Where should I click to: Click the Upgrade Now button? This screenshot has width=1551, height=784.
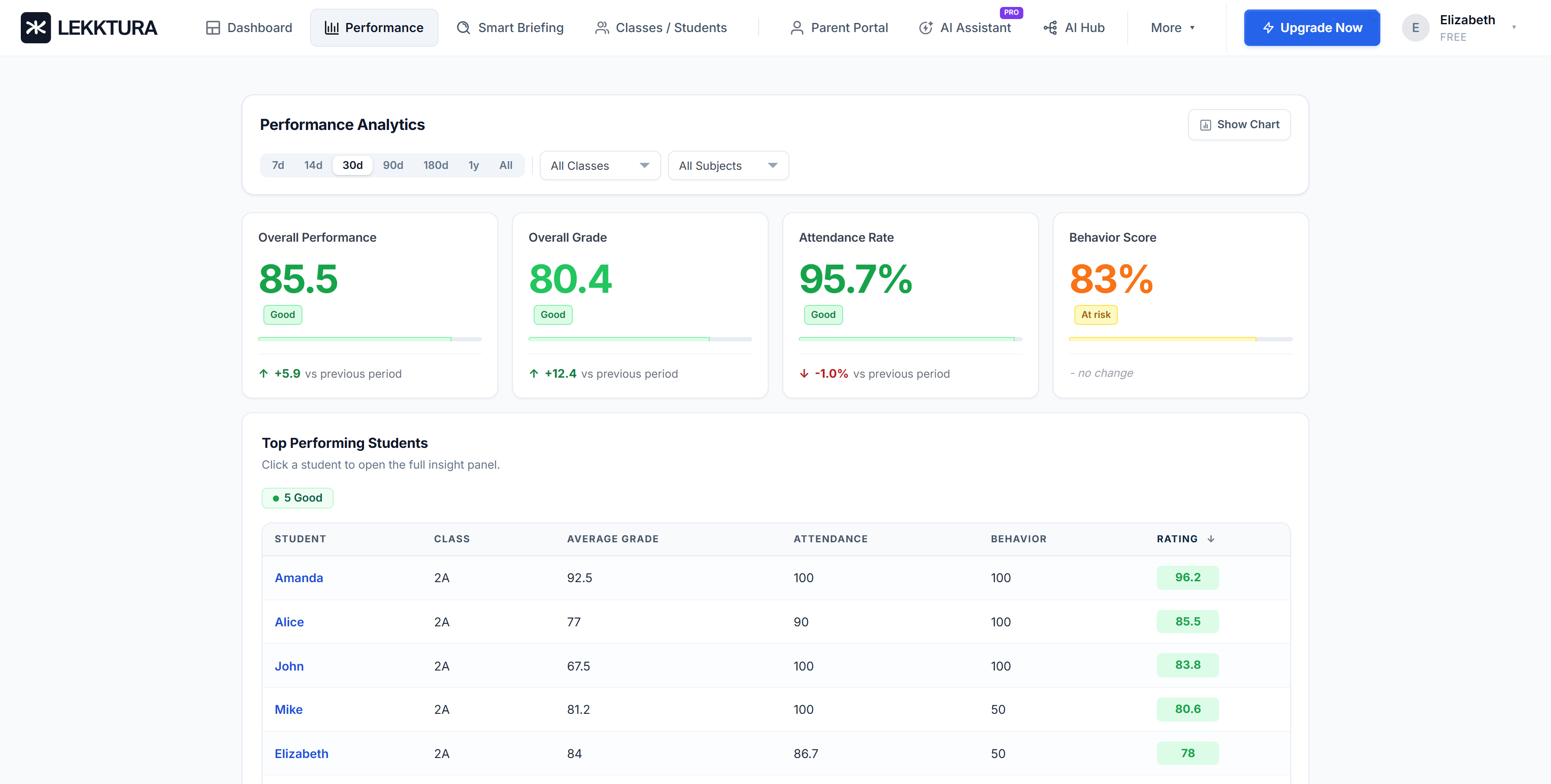(1312, 28)
